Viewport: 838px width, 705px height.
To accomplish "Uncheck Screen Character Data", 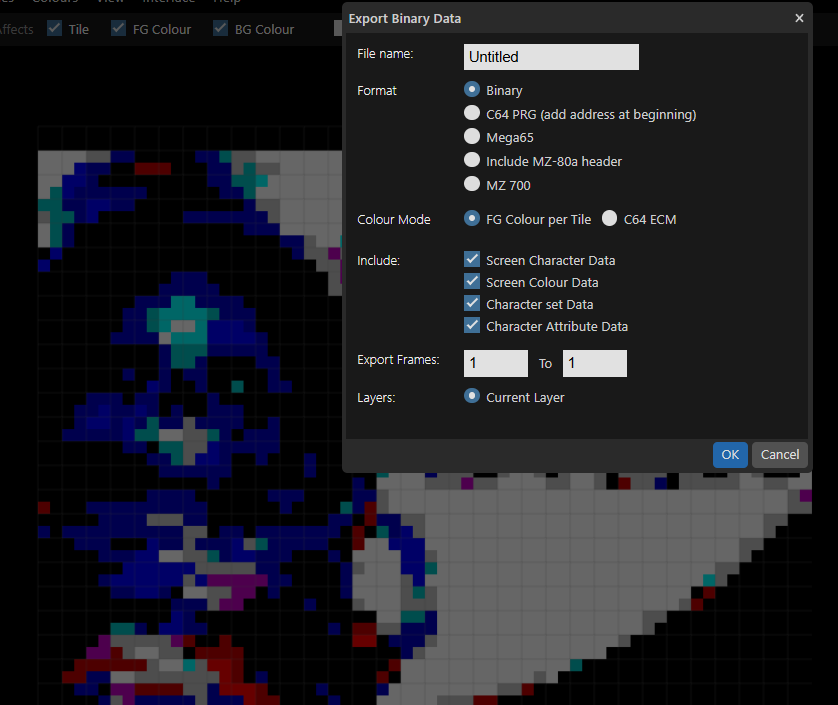I will click(472, 259).
